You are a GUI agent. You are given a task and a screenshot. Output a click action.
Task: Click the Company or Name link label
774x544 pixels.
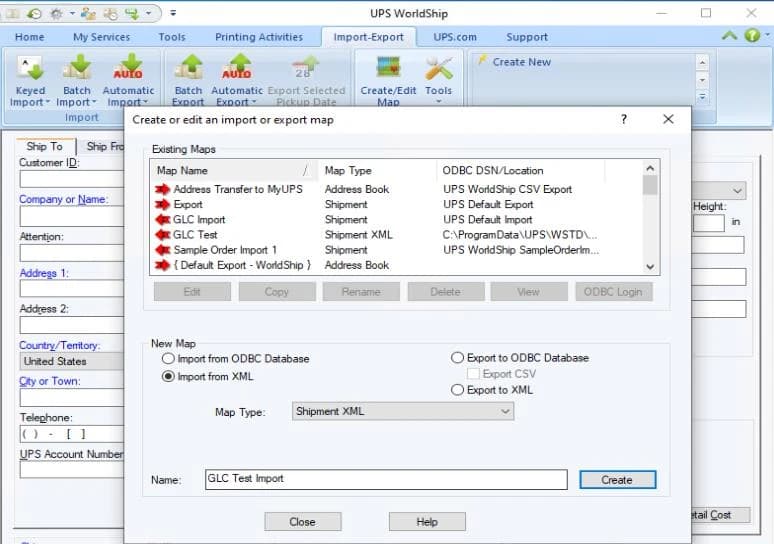[x=63, y=199]
